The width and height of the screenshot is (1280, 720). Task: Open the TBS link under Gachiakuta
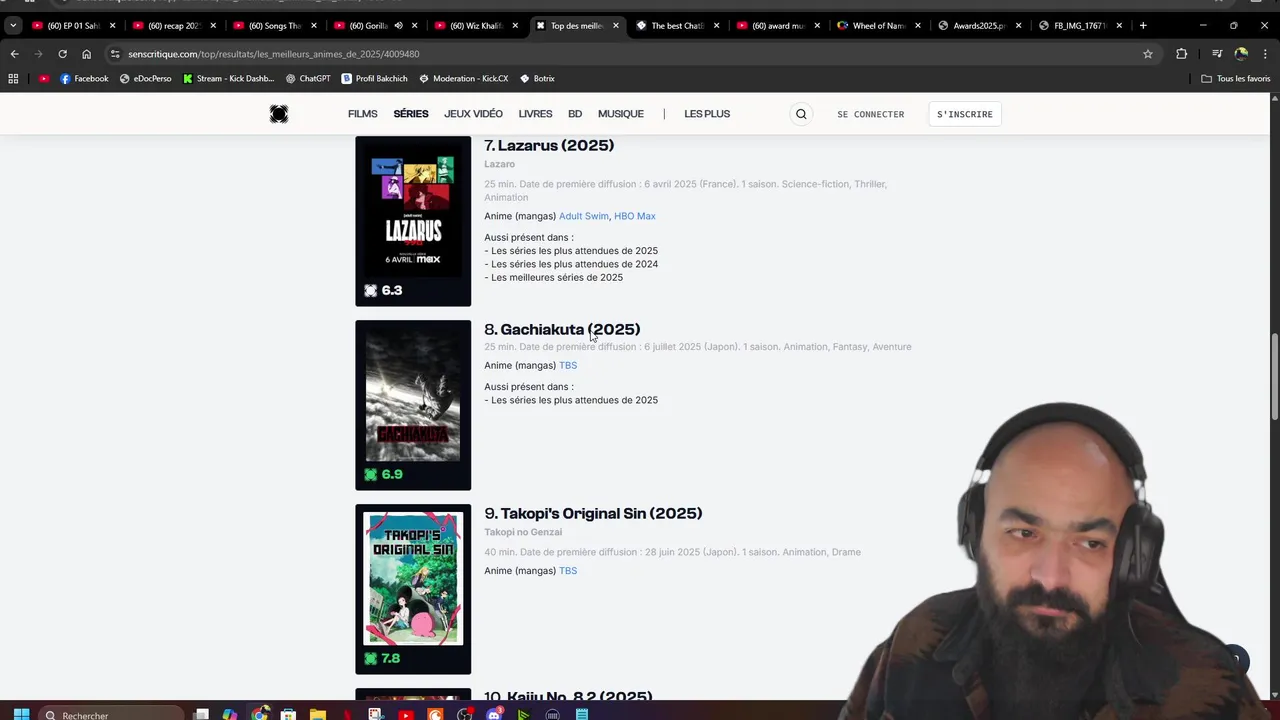(x=568, y=365)
